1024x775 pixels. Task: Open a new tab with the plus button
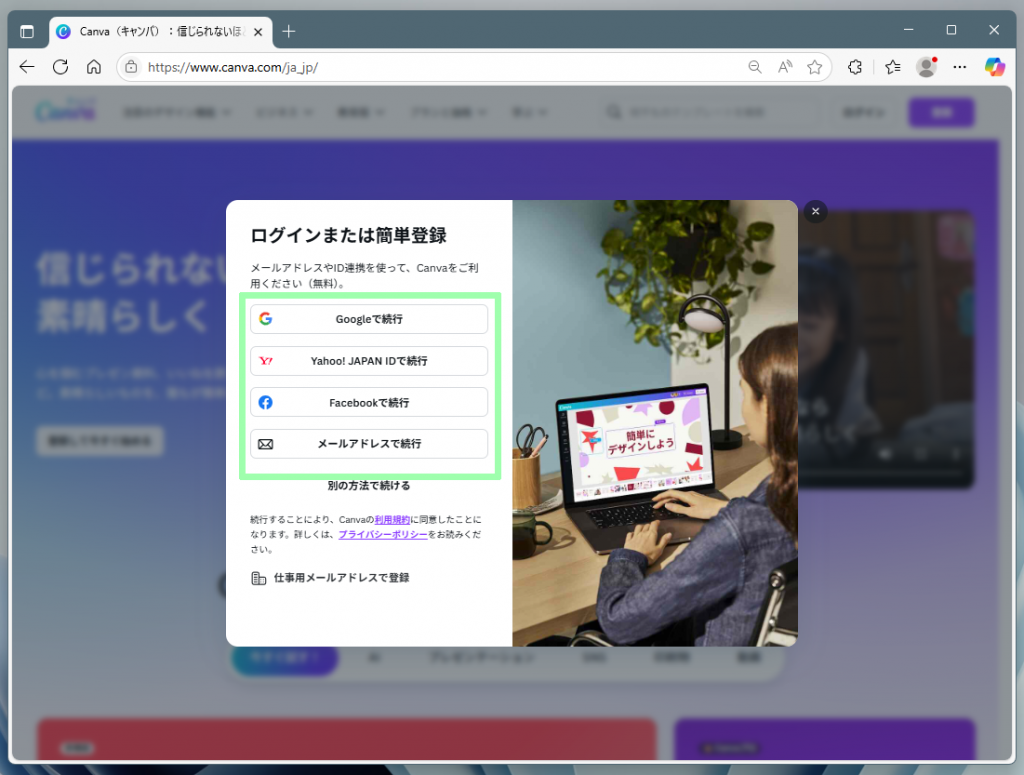click(x=288, y=30)
